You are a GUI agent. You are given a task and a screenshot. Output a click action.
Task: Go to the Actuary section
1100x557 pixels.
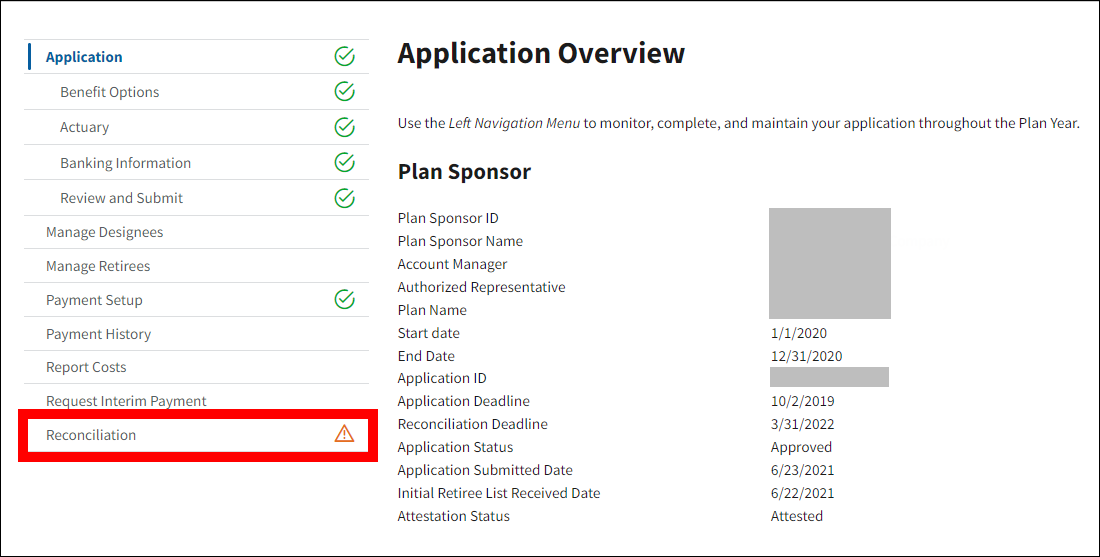(84, 127)
